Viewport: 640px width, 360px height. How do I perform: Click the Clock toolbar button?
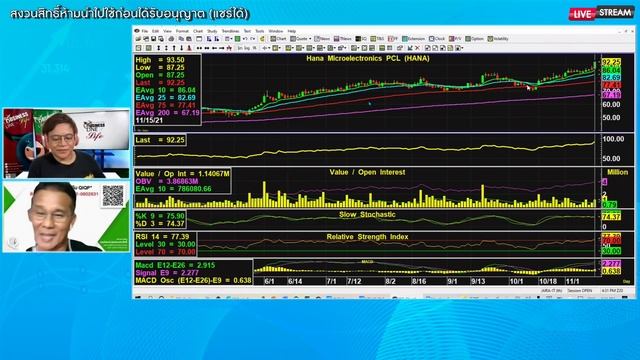tap(437, 39)
